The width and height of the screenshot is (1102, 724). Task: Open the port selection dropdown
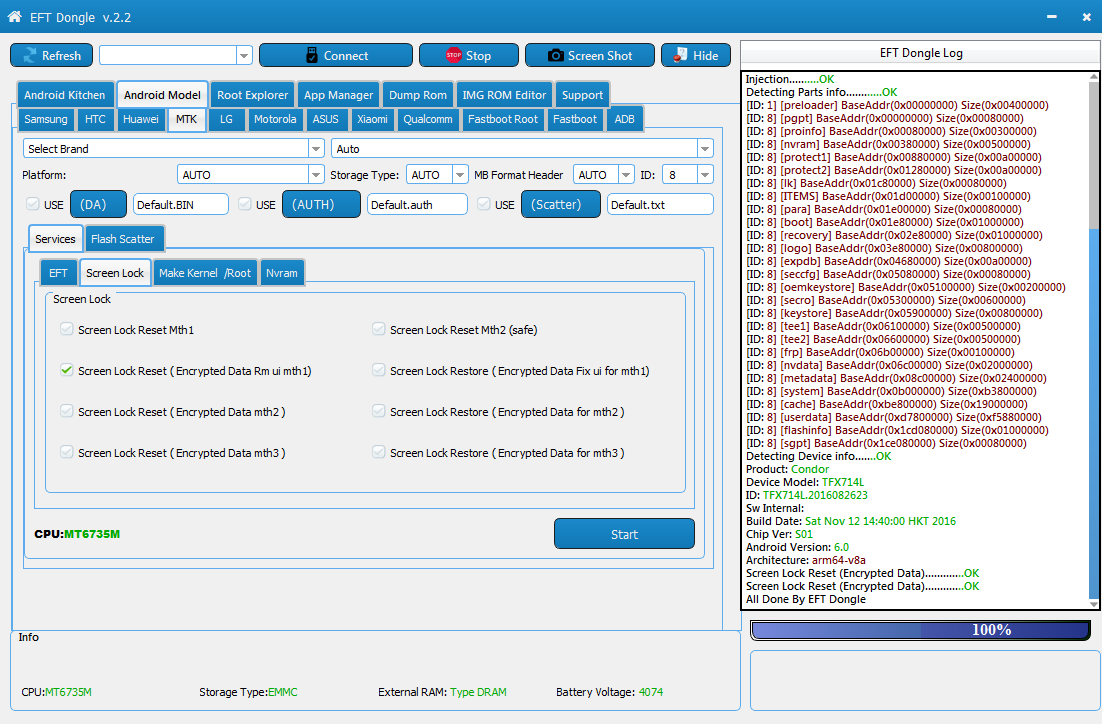(244, 56)
